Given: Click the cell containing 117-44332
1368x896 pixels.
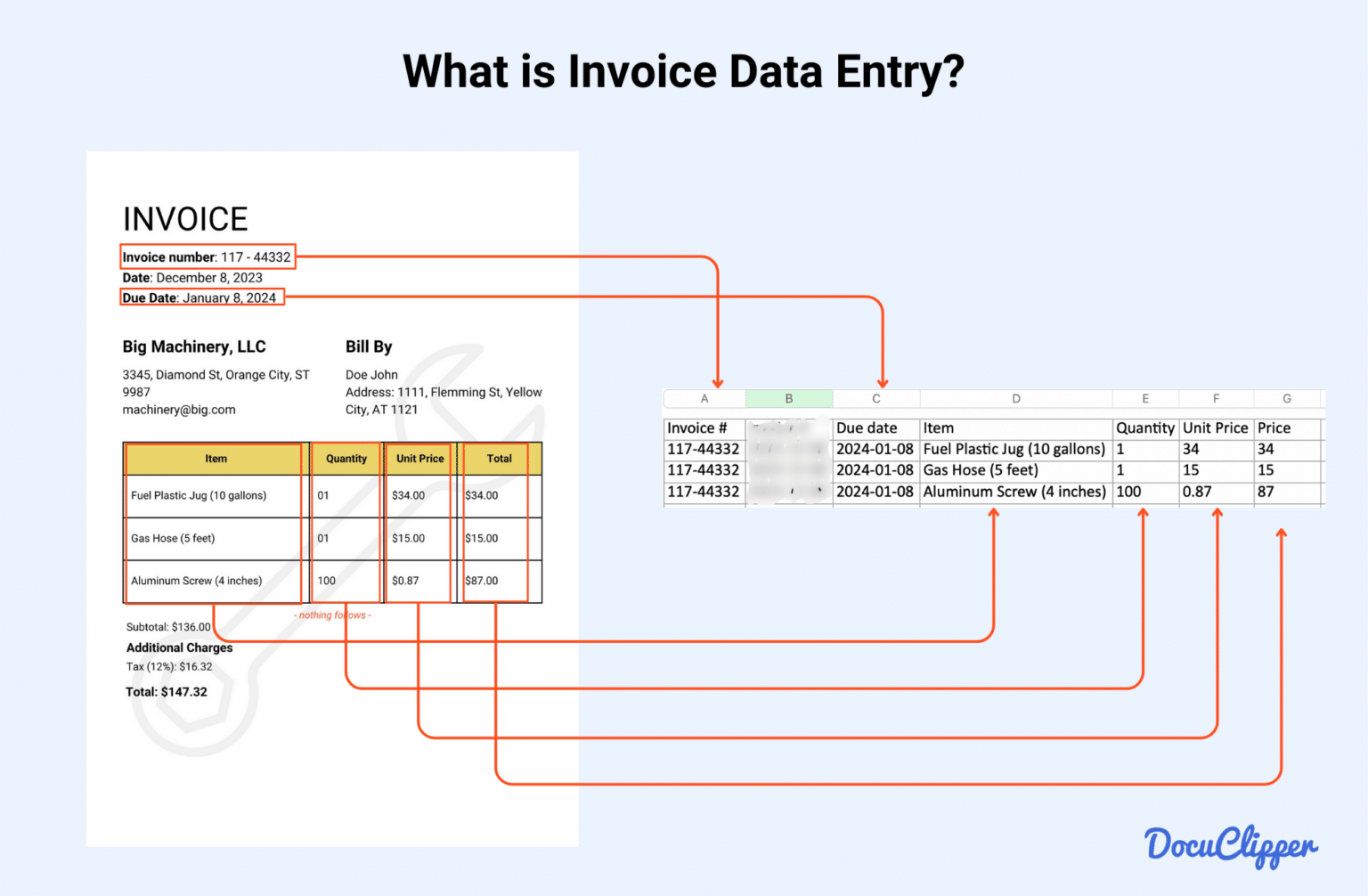Looking at the screenshot, I should (x=703, y=449).
